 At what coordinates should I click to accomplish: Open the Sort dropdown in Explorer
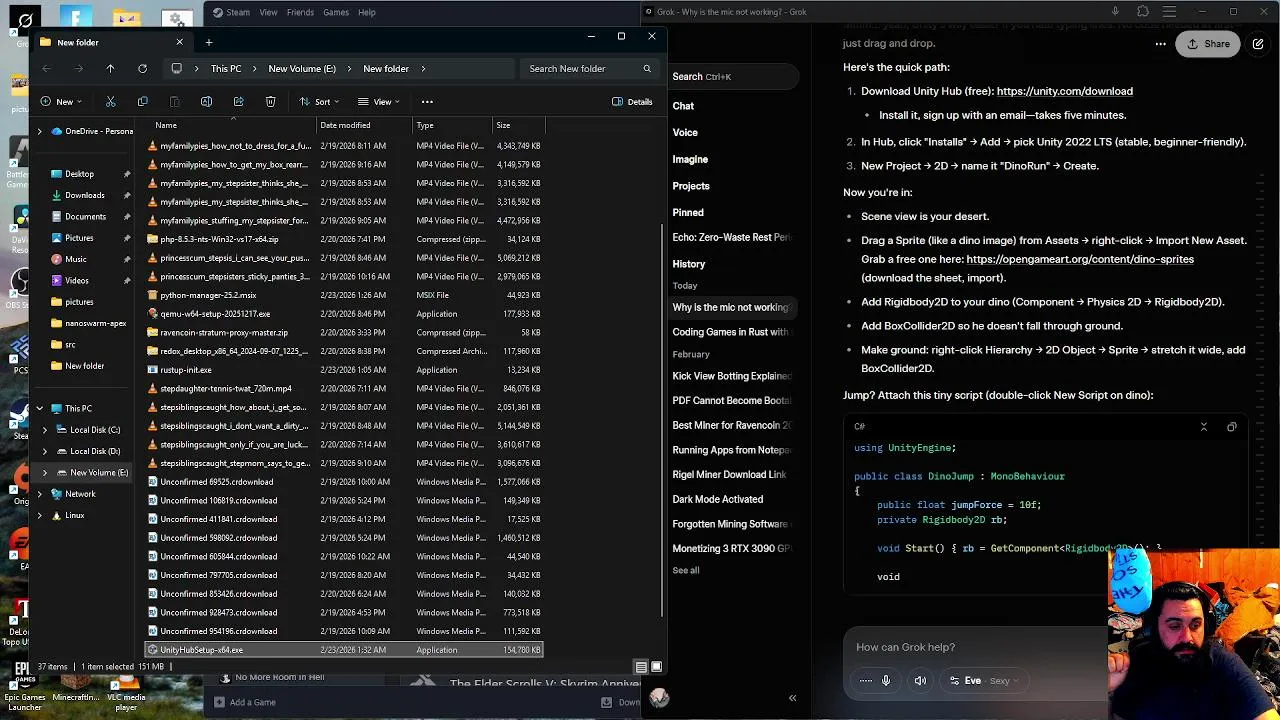click(319, 101)
